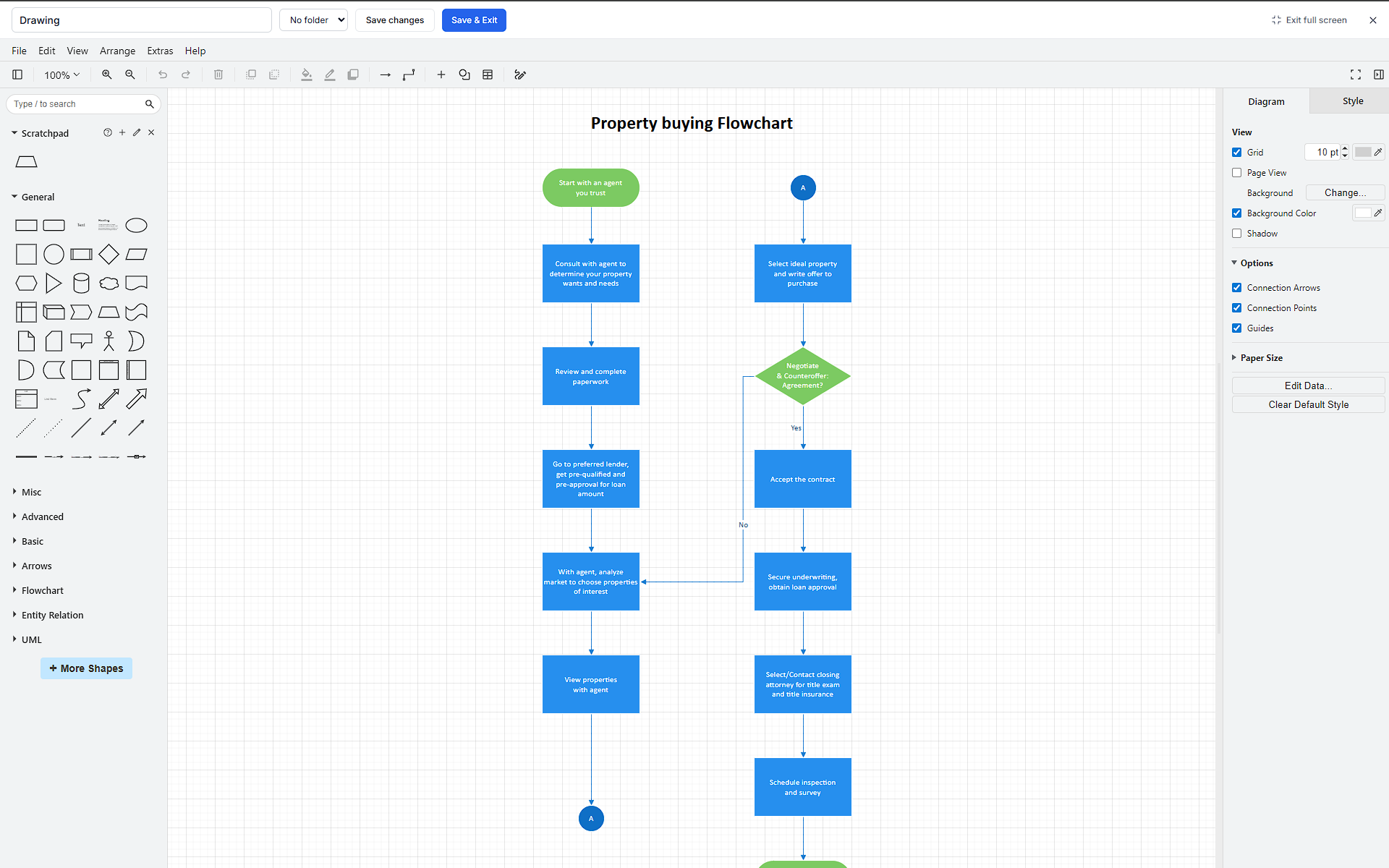Add to Scratchpad with plus icon
The height and width of the screenshot is (868, 1389).
coord(122,132)
